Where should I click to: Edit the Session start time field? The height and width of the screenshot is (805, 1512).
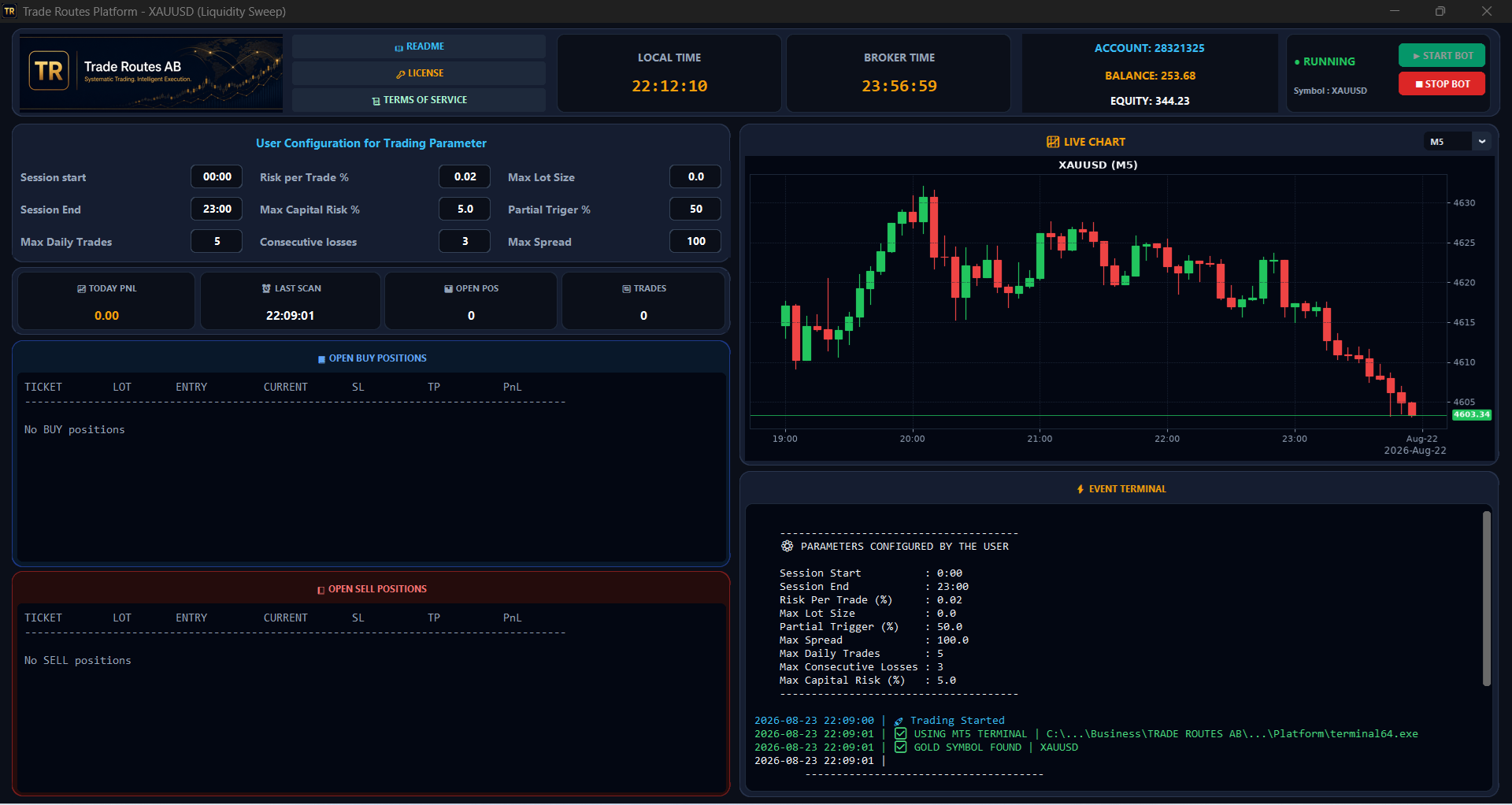(x=217, y=177)
